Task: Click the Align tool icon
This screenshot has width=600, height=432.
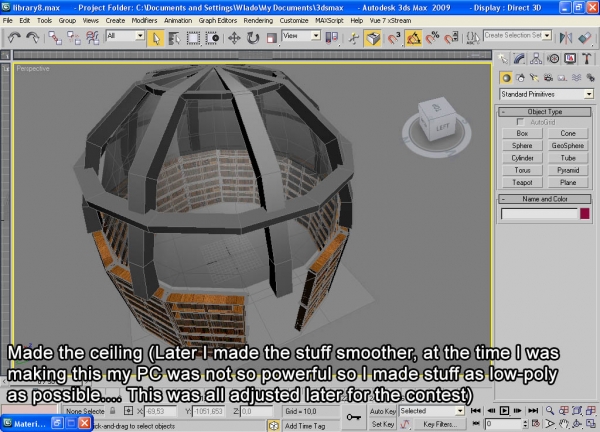Action: pyautogui.click(x=585, y=38)
